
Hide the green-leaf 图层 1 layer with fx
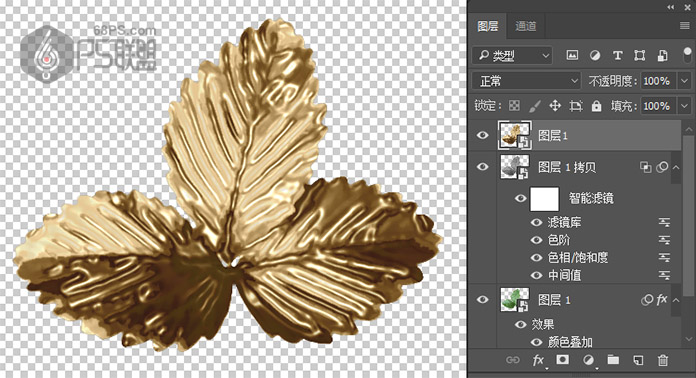[482, 300]
